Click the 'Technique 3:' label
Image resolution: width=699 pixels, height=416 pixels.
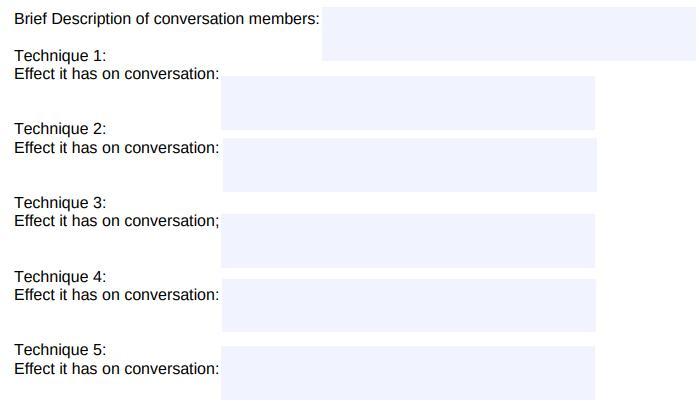coord(60,203)
